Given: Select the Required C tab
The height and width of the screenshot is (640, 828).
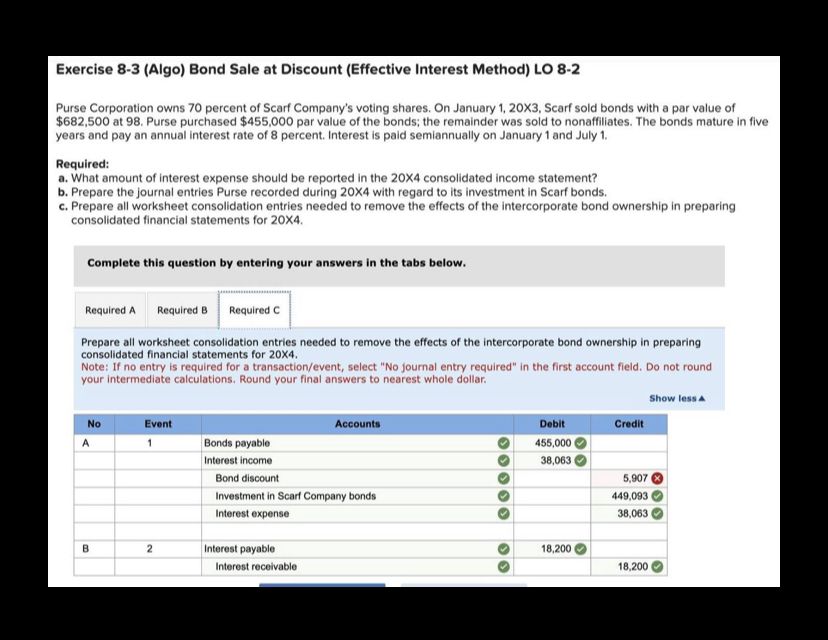Looking at the screenshot, I should click(255, 310).
